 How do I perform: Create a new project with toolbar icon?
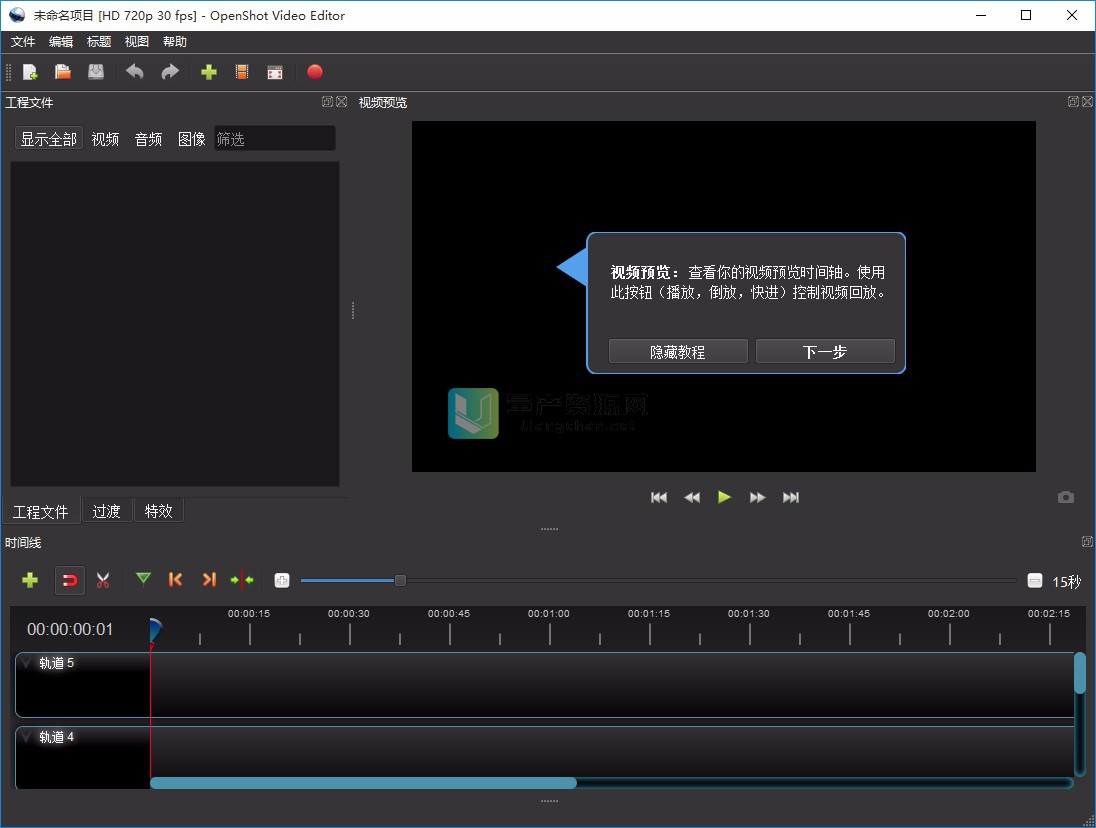point(30,72)
